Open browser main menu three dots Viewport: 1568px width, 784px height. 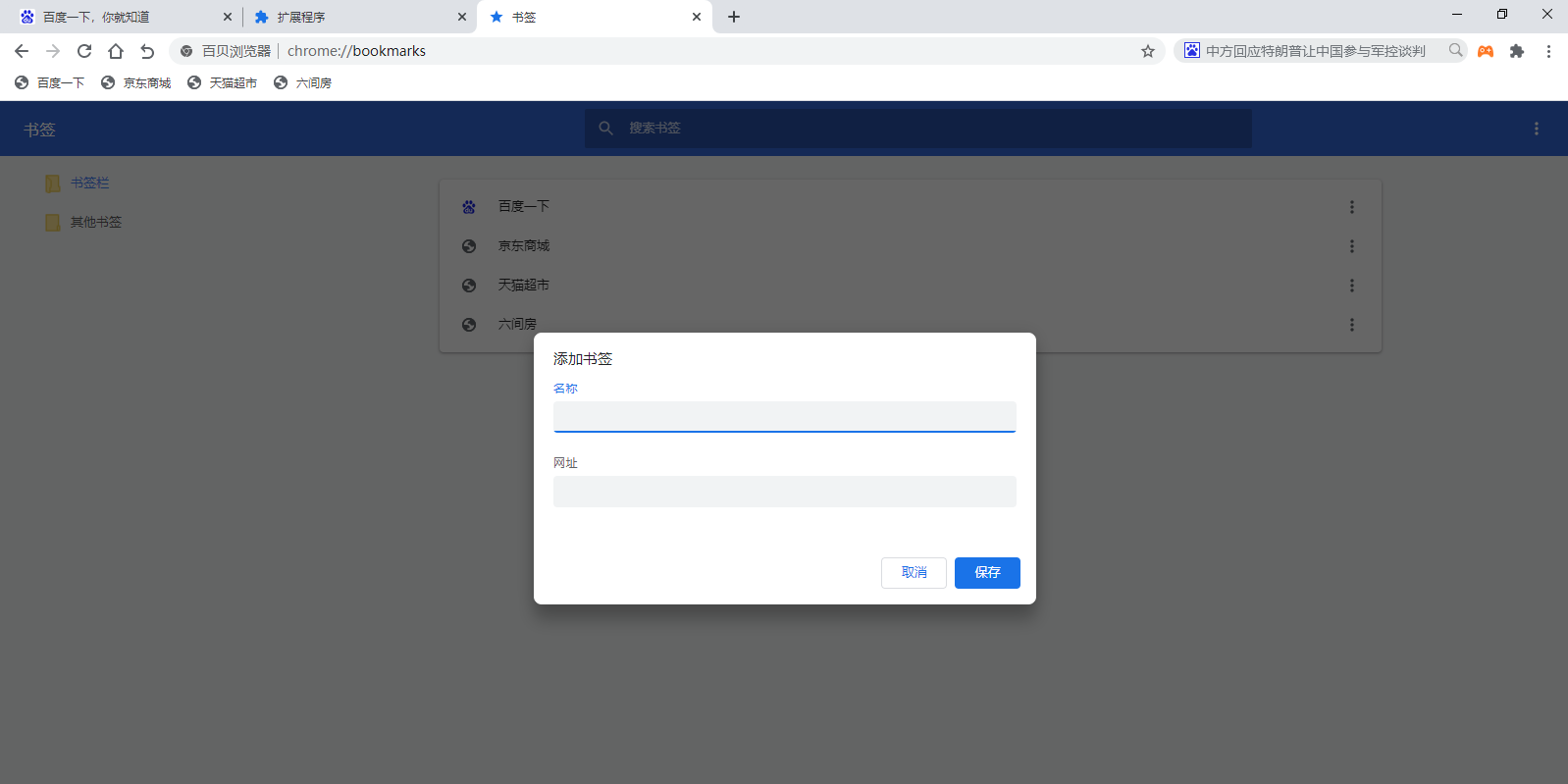point(1548,51)
